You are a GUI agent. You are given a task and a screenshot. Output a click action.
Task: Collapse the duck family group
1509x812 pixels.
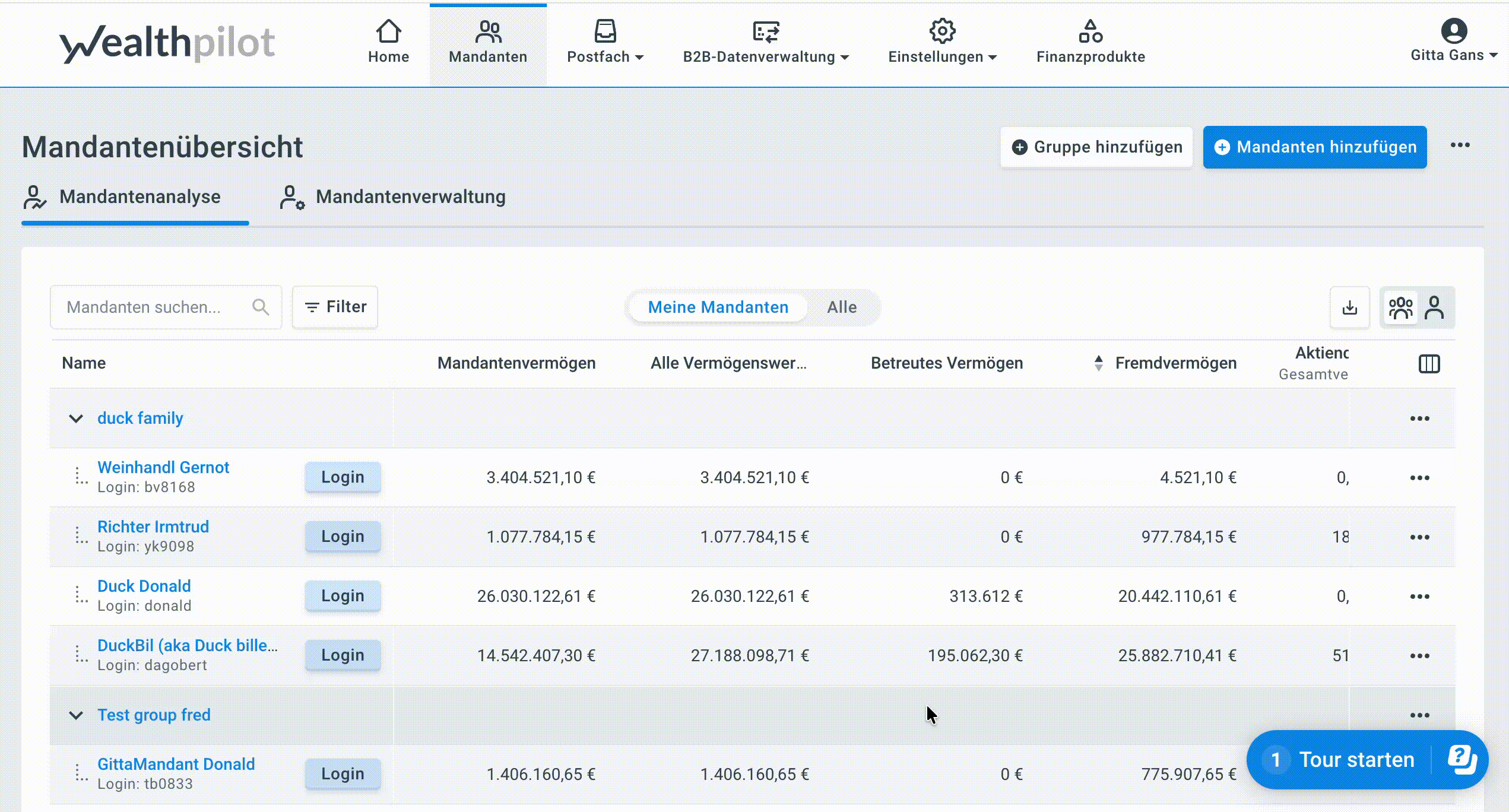click(x=76, y=418)
